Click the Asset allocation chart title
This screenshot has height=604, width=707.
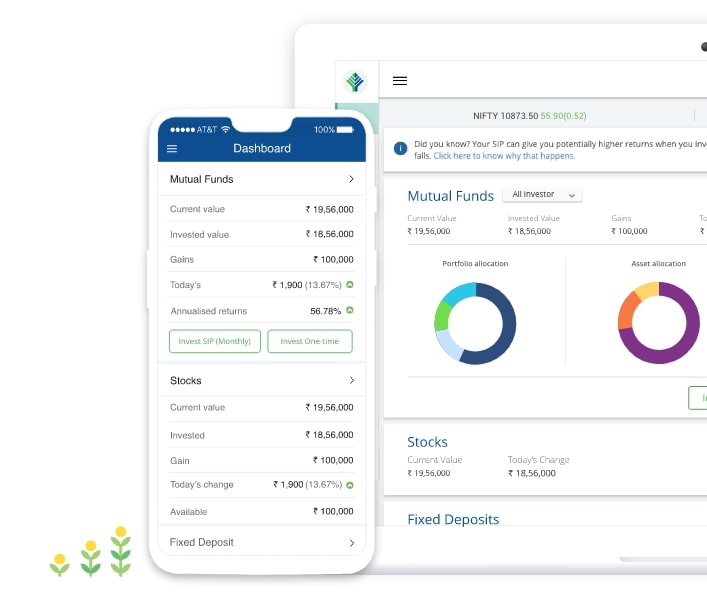658,264
